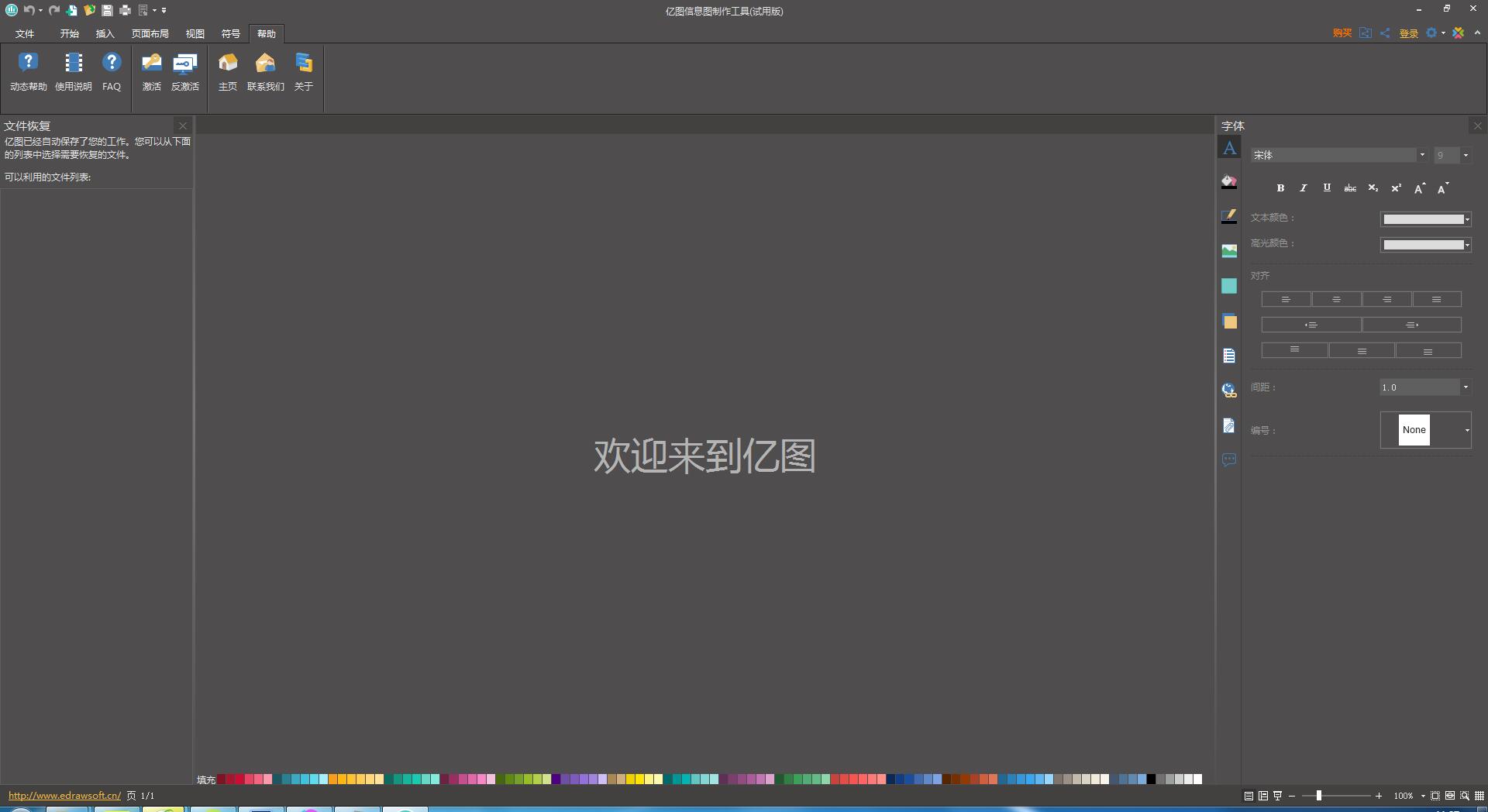Screen dimensions: 1488x812
Task: Toggle bold text formatting
Action: tap(1280, 188)
